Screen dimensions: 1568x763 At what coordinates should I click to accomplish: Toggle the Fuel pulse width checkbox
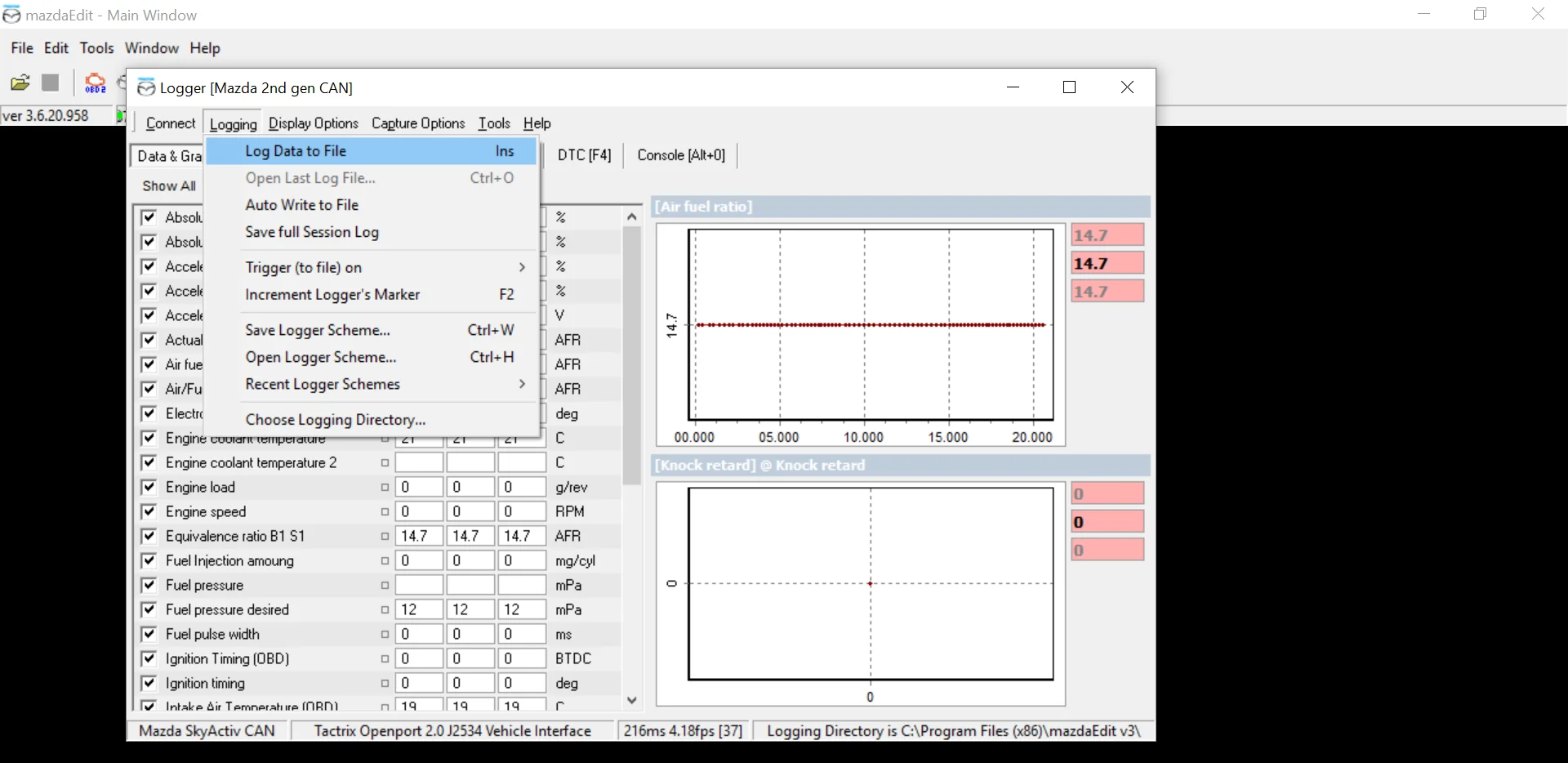pyautogui.click(x=149, y=634)
